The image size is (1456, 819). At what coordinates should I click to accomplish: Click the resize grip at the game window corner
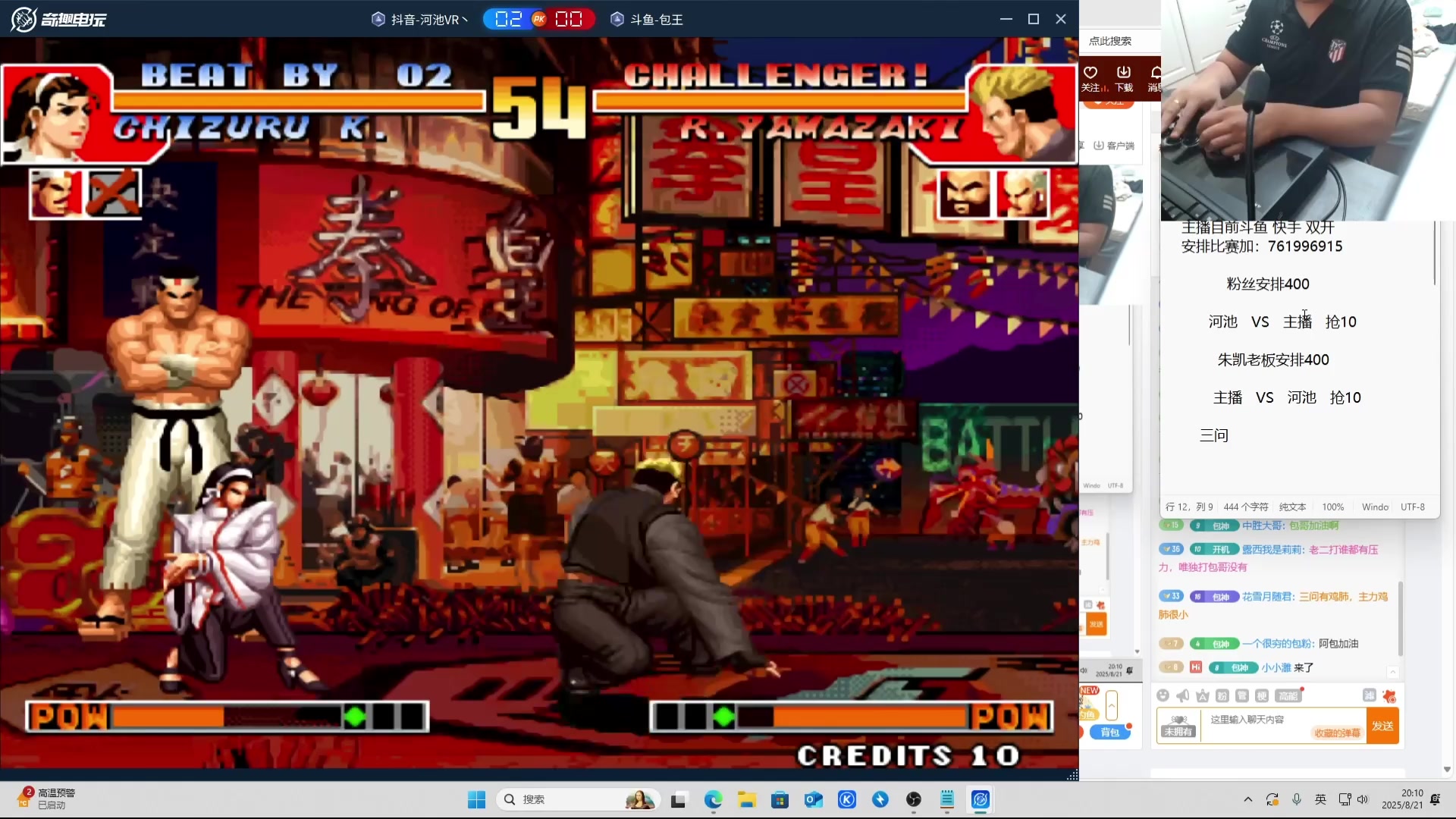(1072, 774)
